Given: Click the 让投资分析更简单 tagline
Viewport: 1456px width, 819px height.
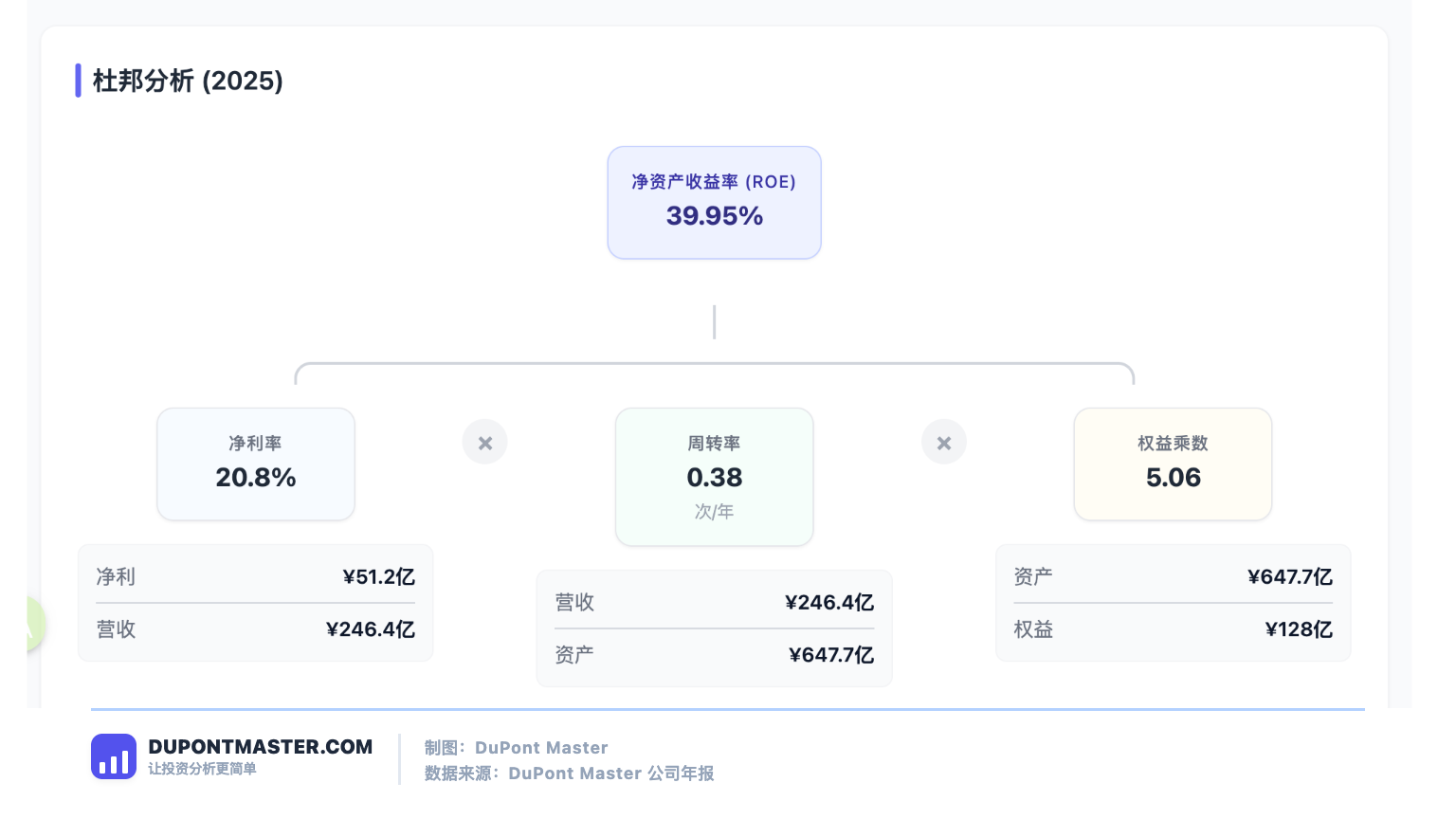Looking at the screenshot, I should [x=202, y=769].
